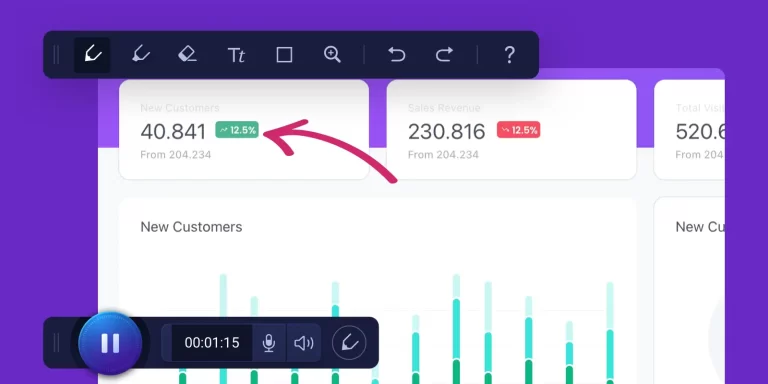
Task: Grab the drawing toolbar drag handle
Action: coord(56,54)
